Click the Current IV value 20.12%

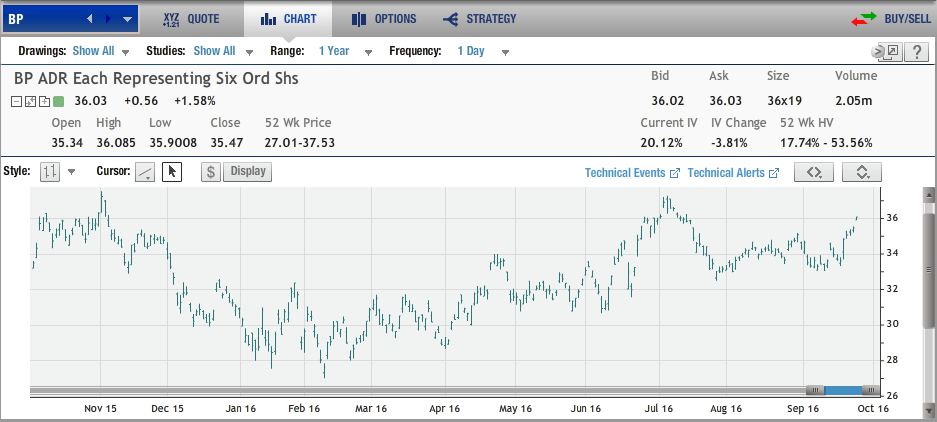click(x=661, y=143)
